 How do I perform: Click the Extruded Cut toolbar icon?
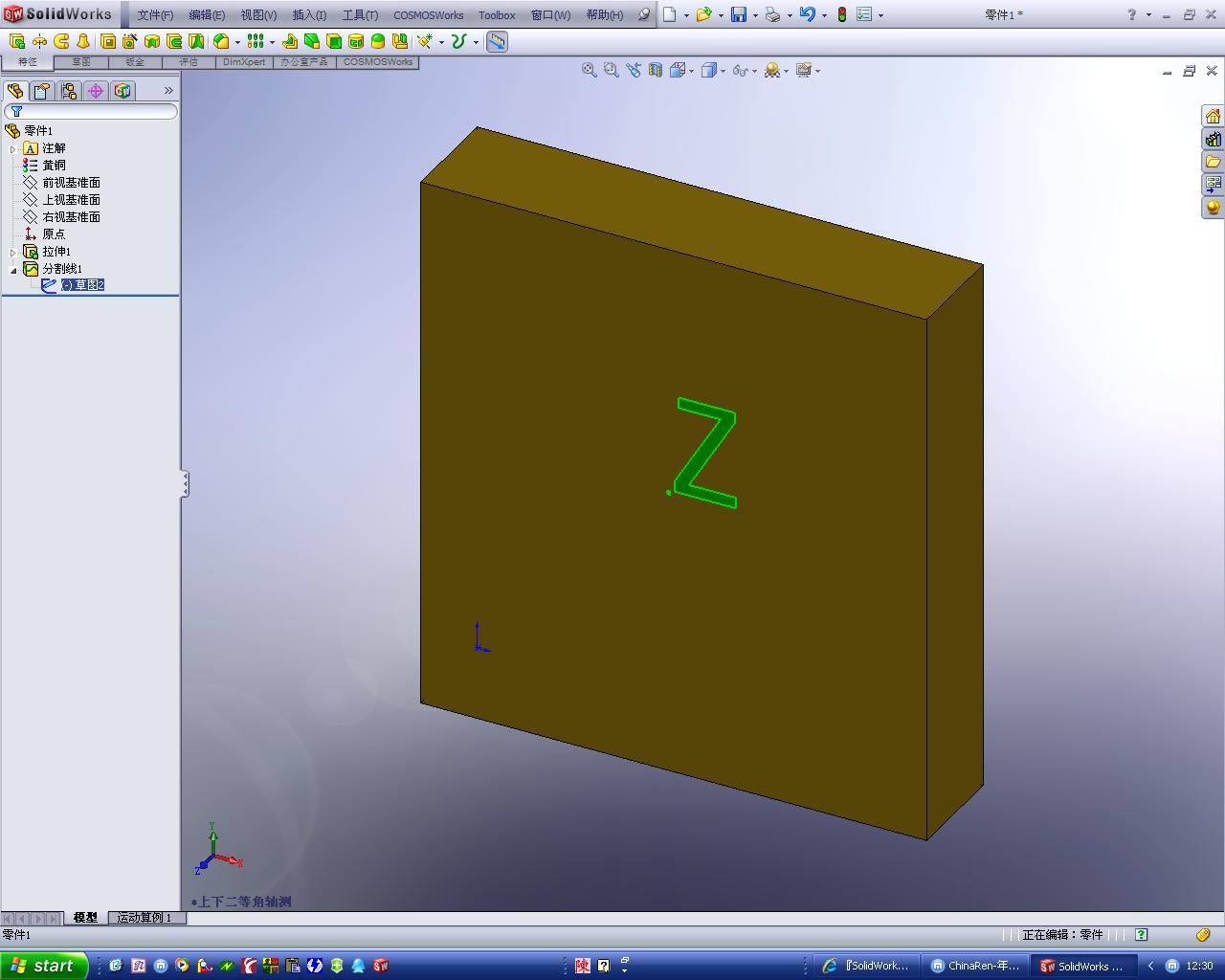coord(108,41)
